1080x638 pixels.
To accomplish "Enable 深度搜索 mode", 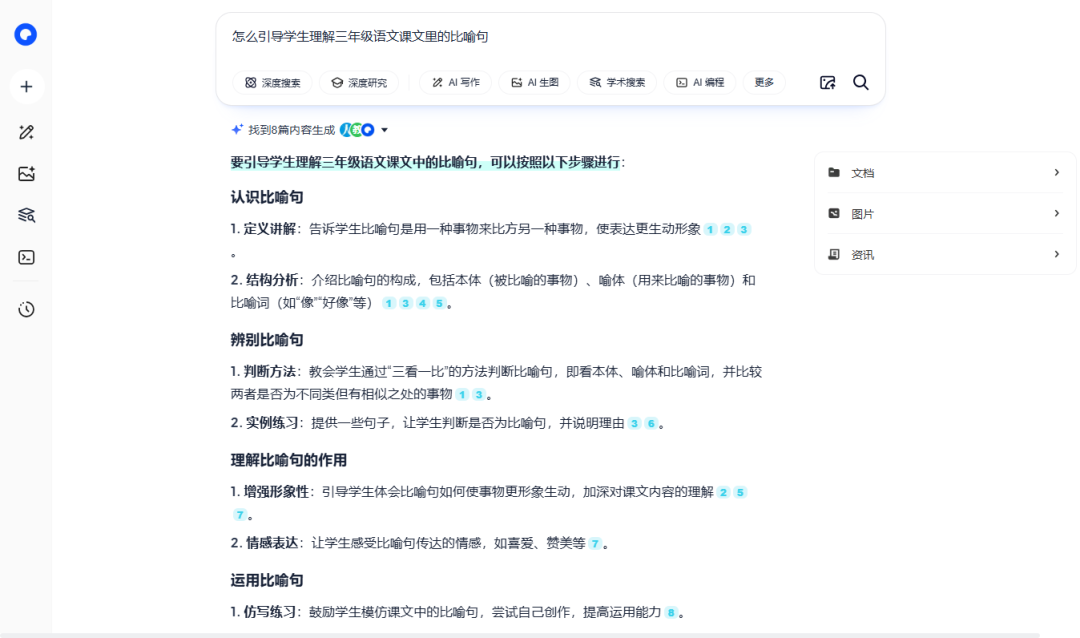I will pyautogui.click(x=271, y=83).
